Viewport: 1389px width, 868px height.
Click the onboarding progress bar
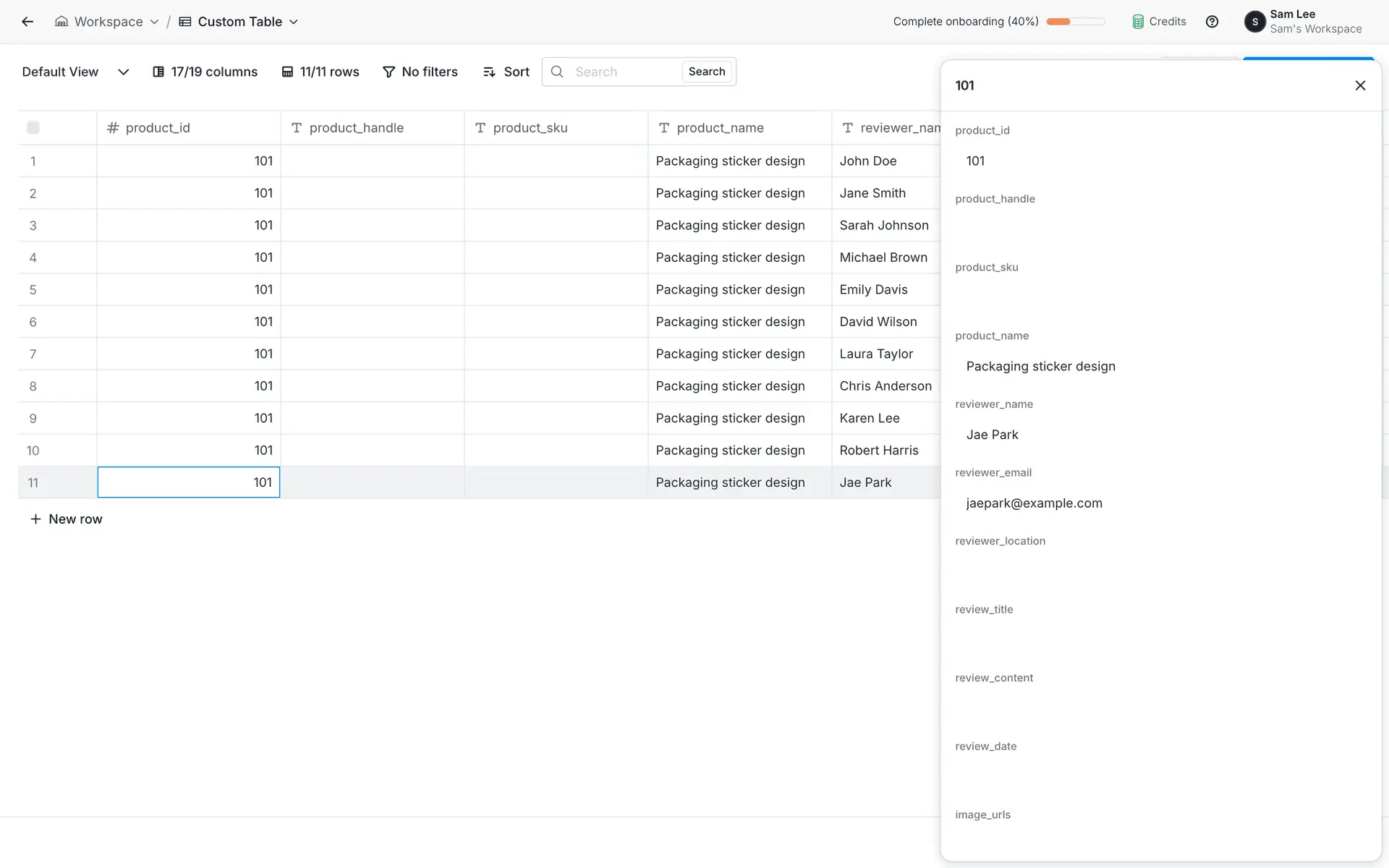(1076, 22)
